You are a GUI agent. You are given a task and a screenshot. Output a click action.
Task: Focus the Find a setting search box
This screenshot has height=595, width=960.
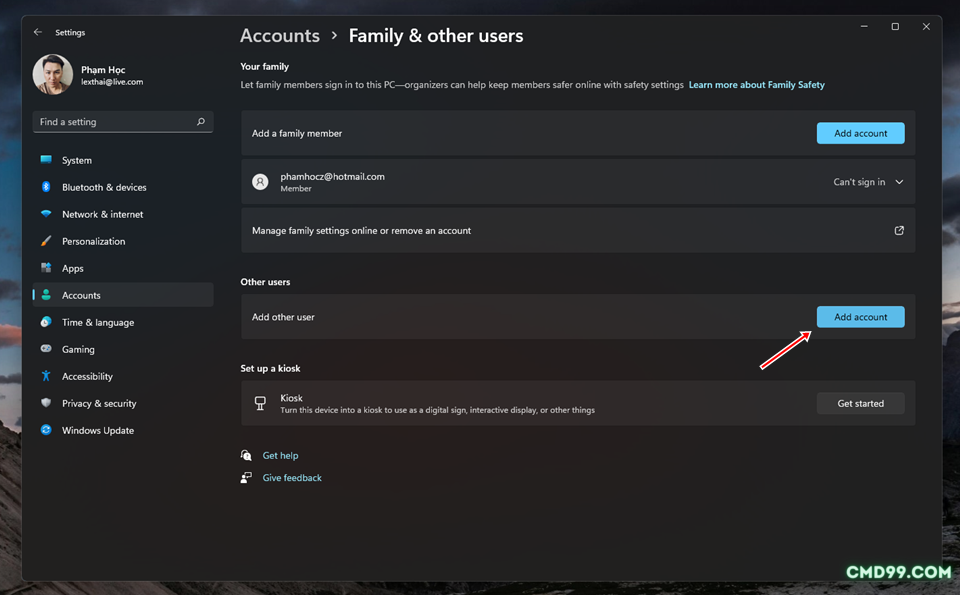point(122,122)
